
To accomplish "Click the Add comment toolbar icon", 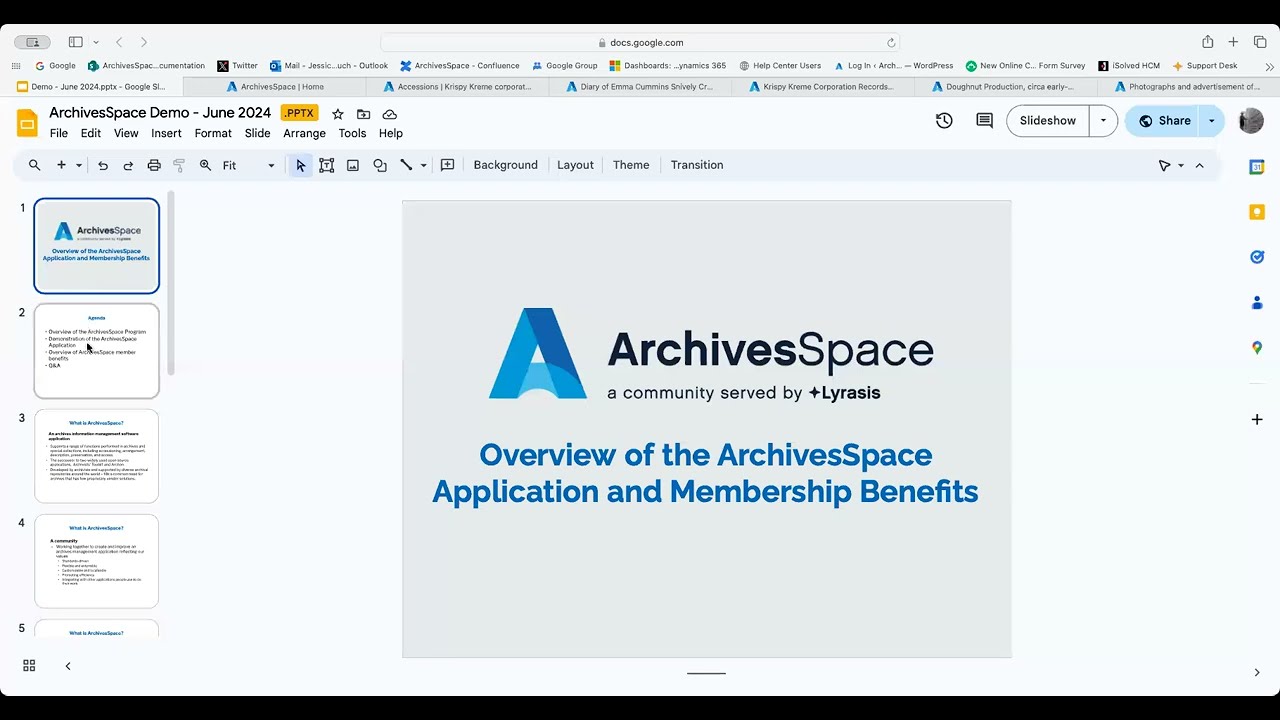I will coord(448,165).
